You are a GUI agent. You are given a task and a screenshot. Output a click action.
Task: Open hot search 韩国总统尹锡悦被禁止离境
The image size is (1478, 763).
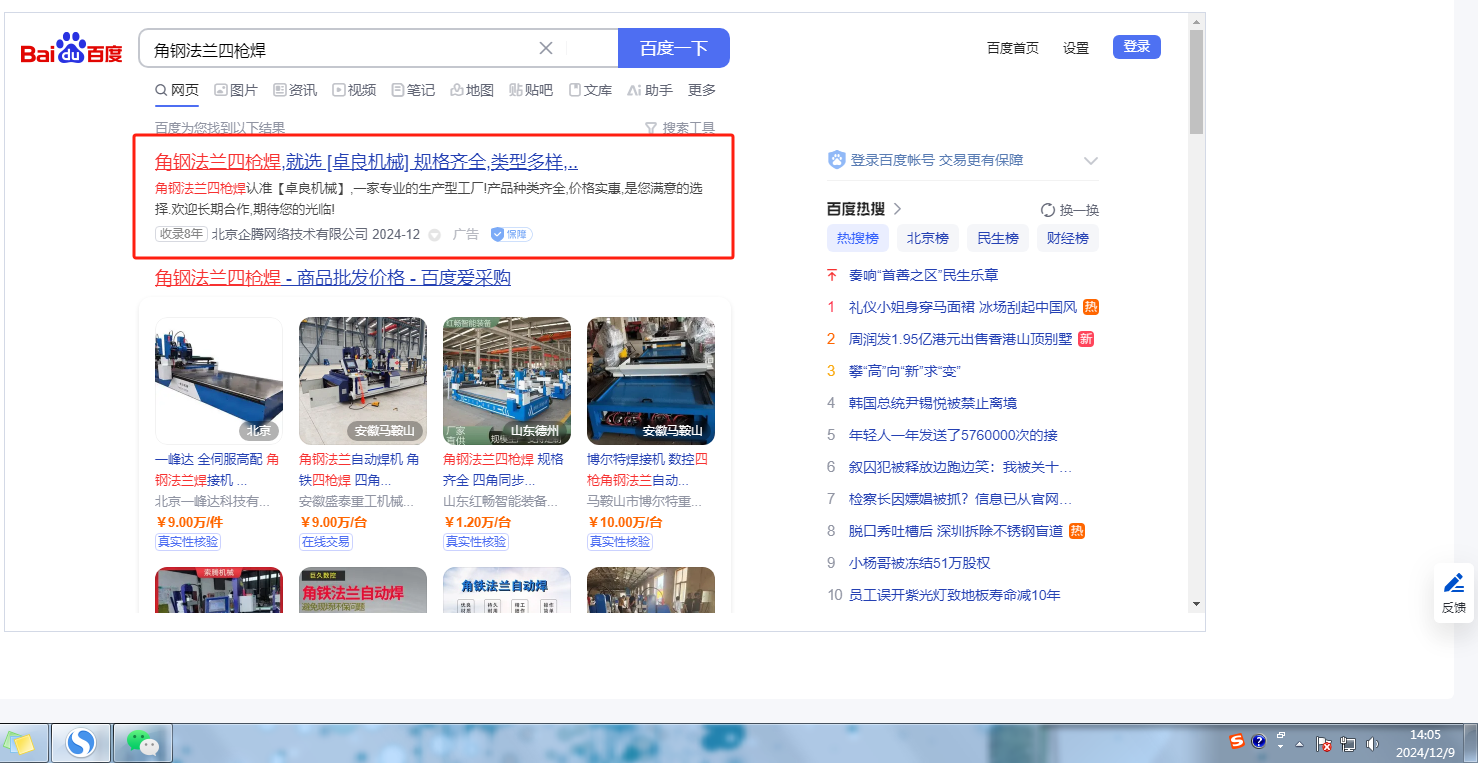point(933,403)
